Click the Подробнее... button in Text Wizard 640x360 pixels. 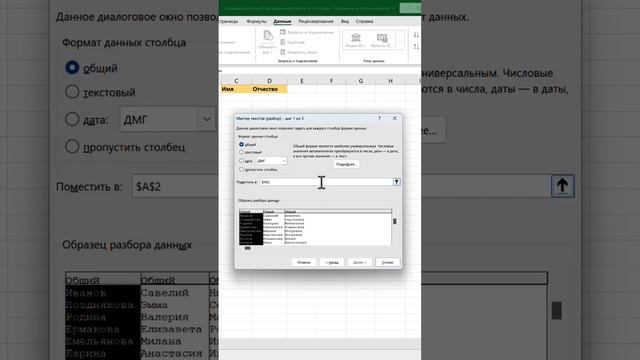346,164
